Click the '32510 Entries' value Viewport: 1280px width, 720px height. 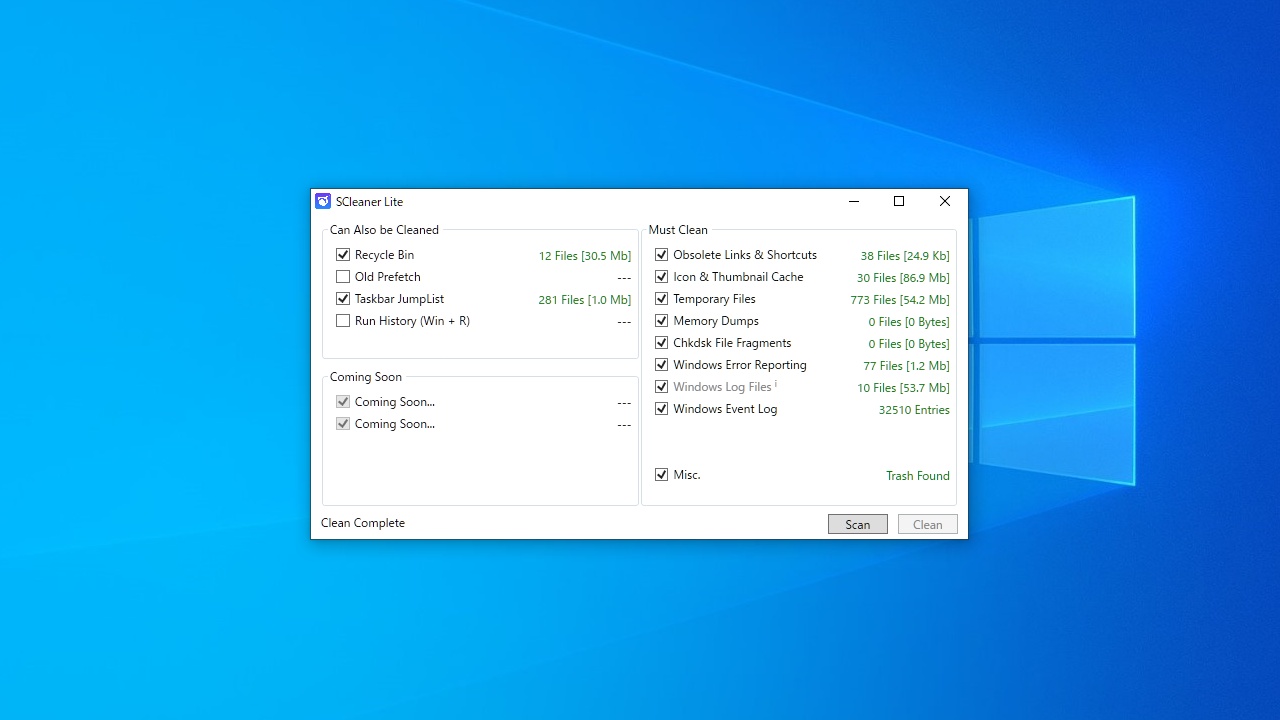[x=914, y=410]
